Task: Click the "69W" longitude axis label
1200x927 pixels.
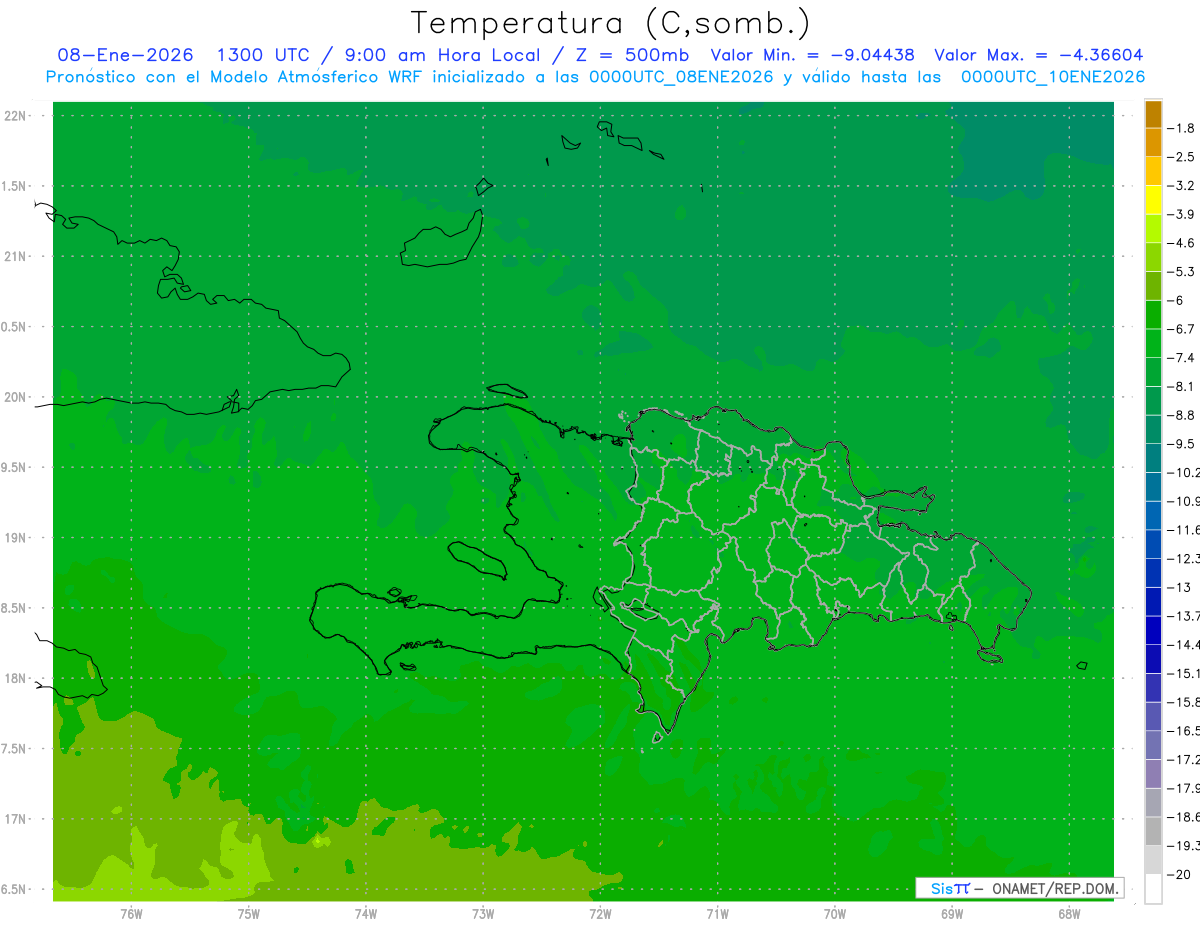Action: tap(951, 913)
